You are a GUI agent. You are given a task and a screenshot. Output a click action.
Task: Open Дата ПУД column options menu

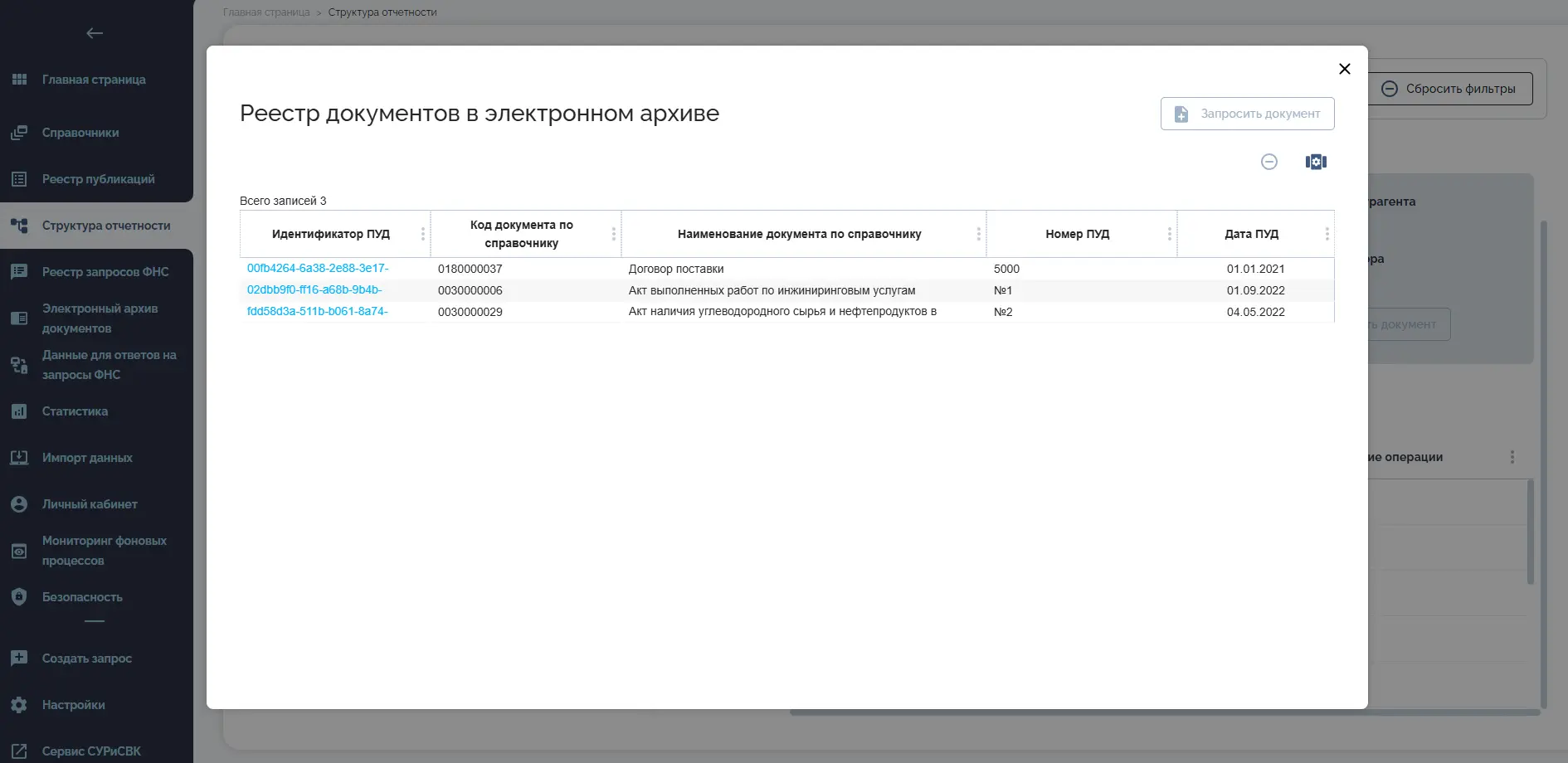[x=1327, y=234]
